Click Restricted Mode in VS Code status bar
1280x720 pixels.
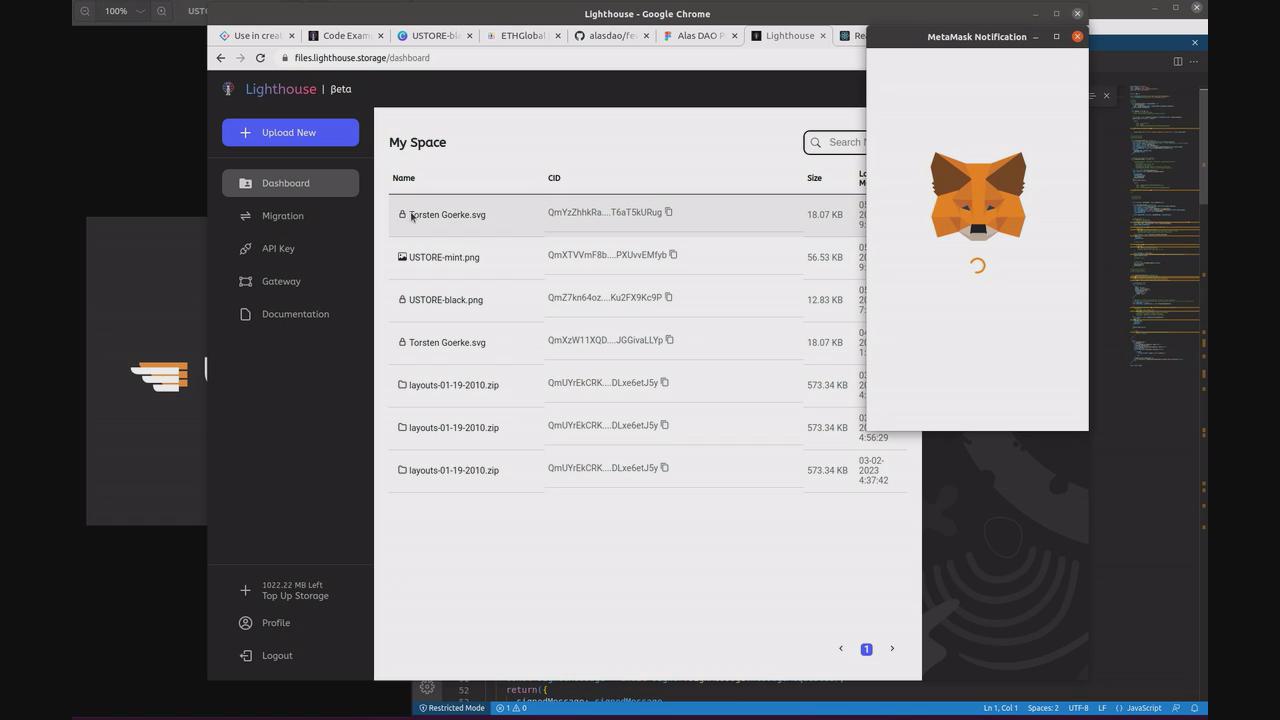point(452,708)
